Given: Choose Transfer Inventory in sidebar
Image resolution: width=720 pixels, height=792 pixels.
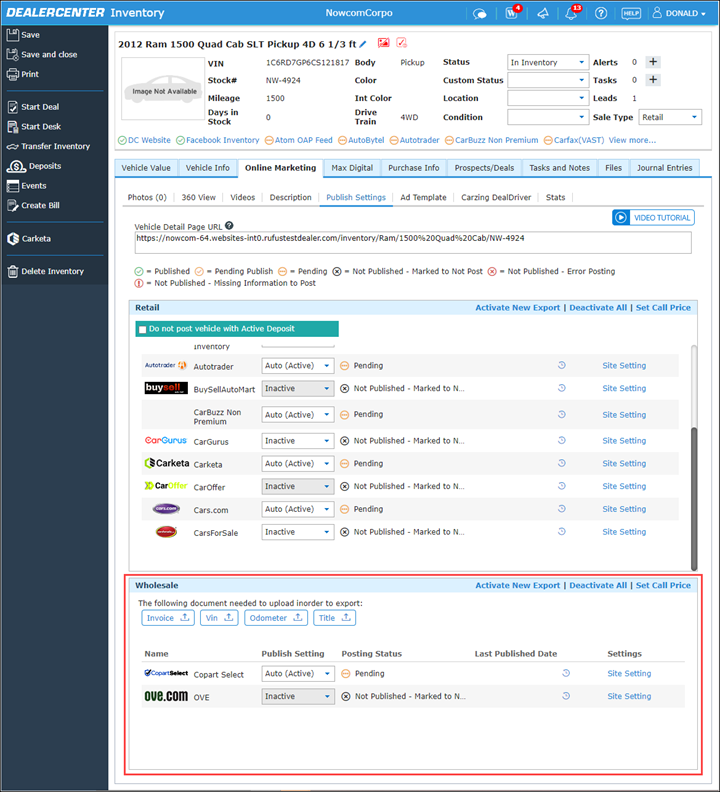Looking at the screenshot, I should (49, 146).
